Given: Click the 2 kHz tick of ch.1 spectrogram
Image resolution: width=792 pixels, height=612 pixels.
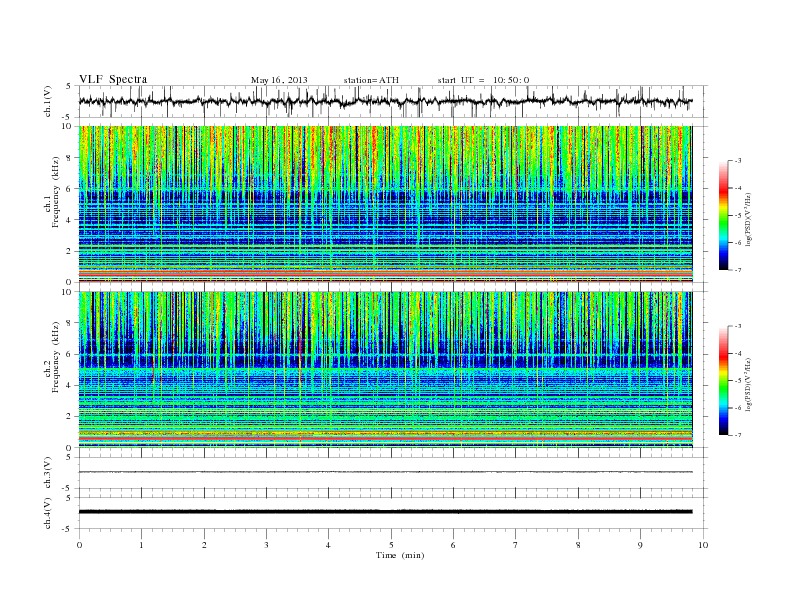Looking at the screenshot, I should click(x=69, y=251).
